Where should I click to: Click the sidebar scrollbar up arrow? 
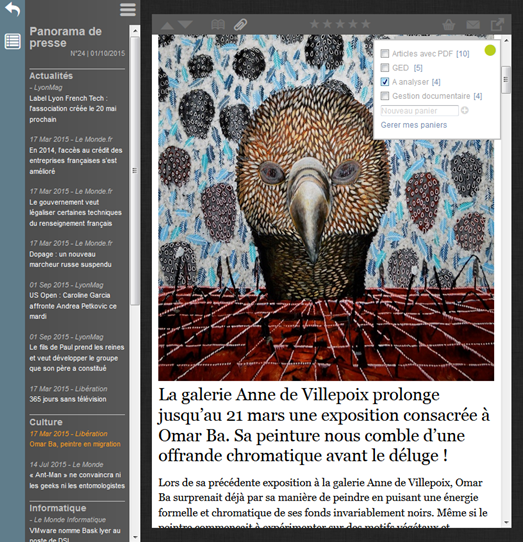tap(135, 30)
